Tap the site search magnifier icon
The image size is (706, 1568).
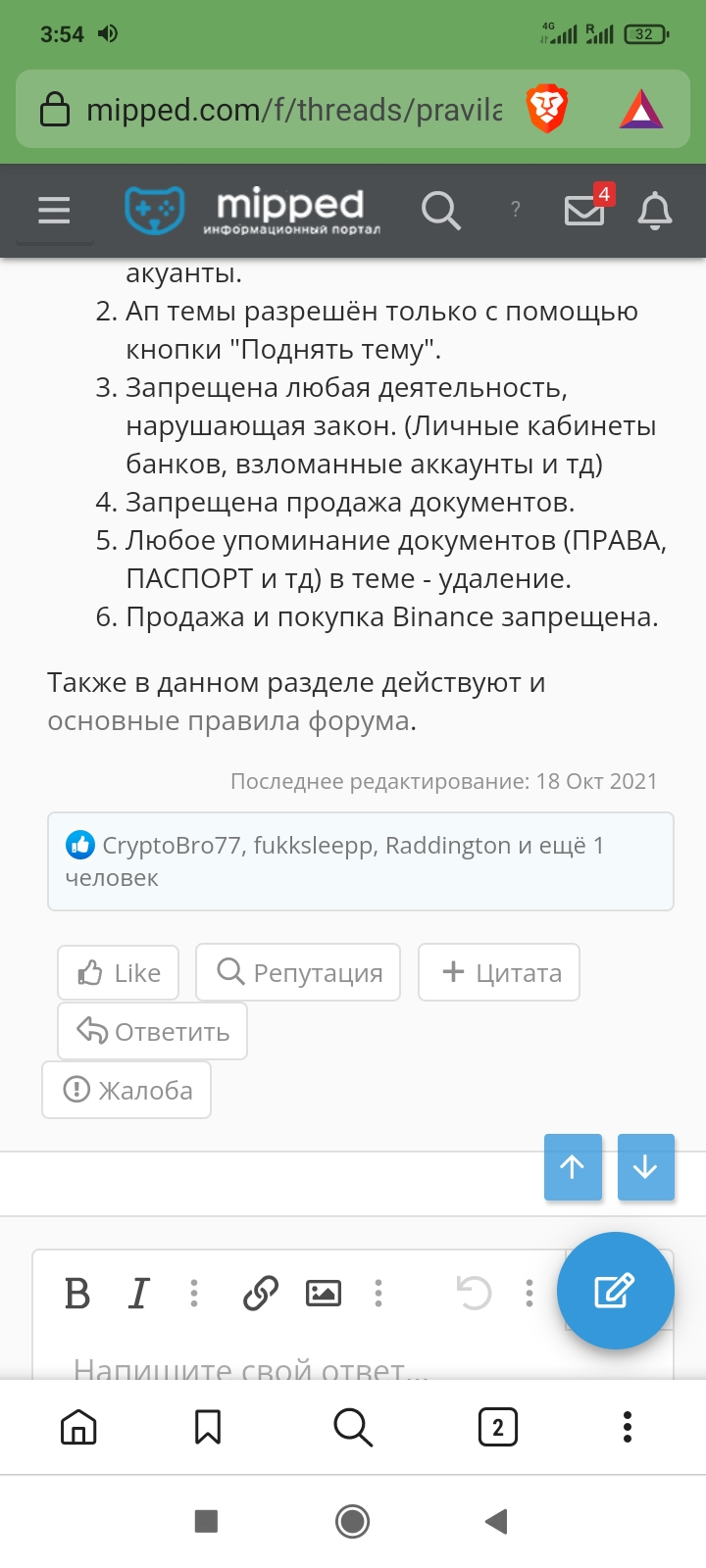click(x=440, y=210)
